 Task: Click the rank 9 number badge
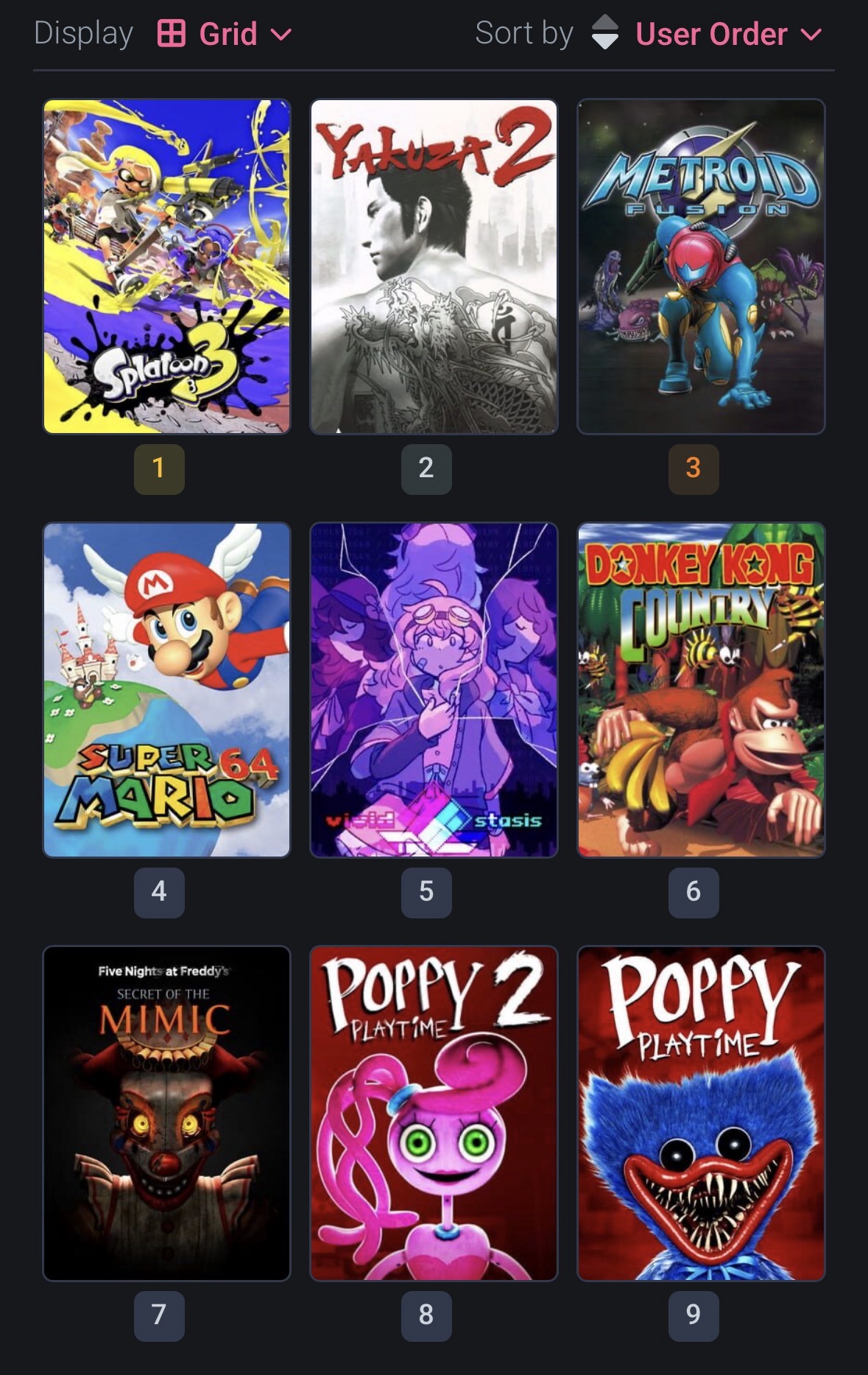(x=694, y=1315)
